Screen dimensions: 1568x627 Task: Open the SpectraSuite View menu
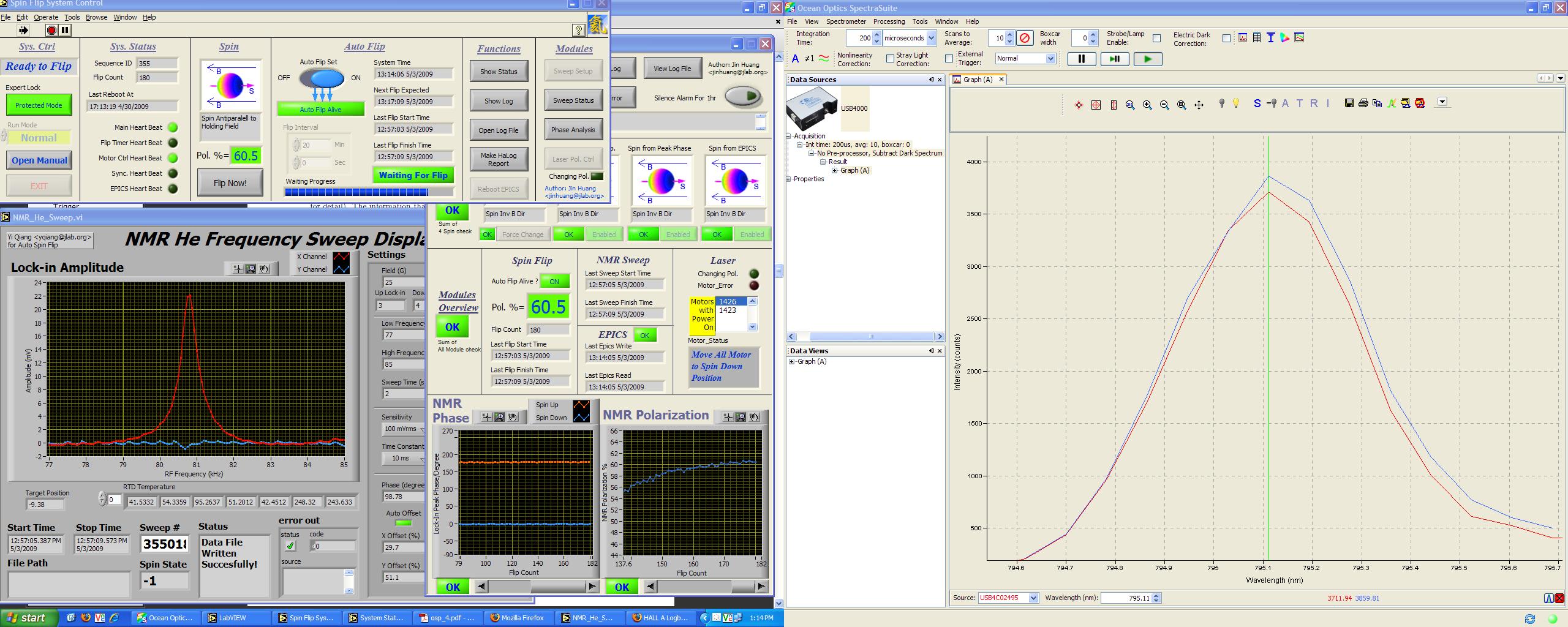(812, 21)
